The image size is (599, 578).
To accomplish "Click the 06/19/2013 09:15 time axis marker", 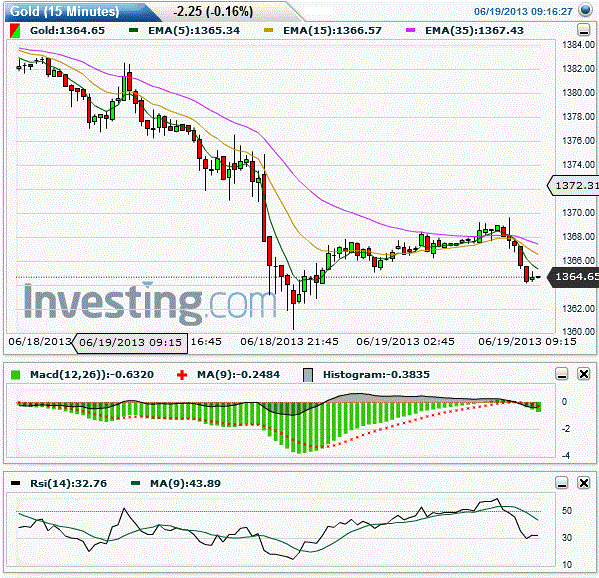I will click(x=130, y=343).
